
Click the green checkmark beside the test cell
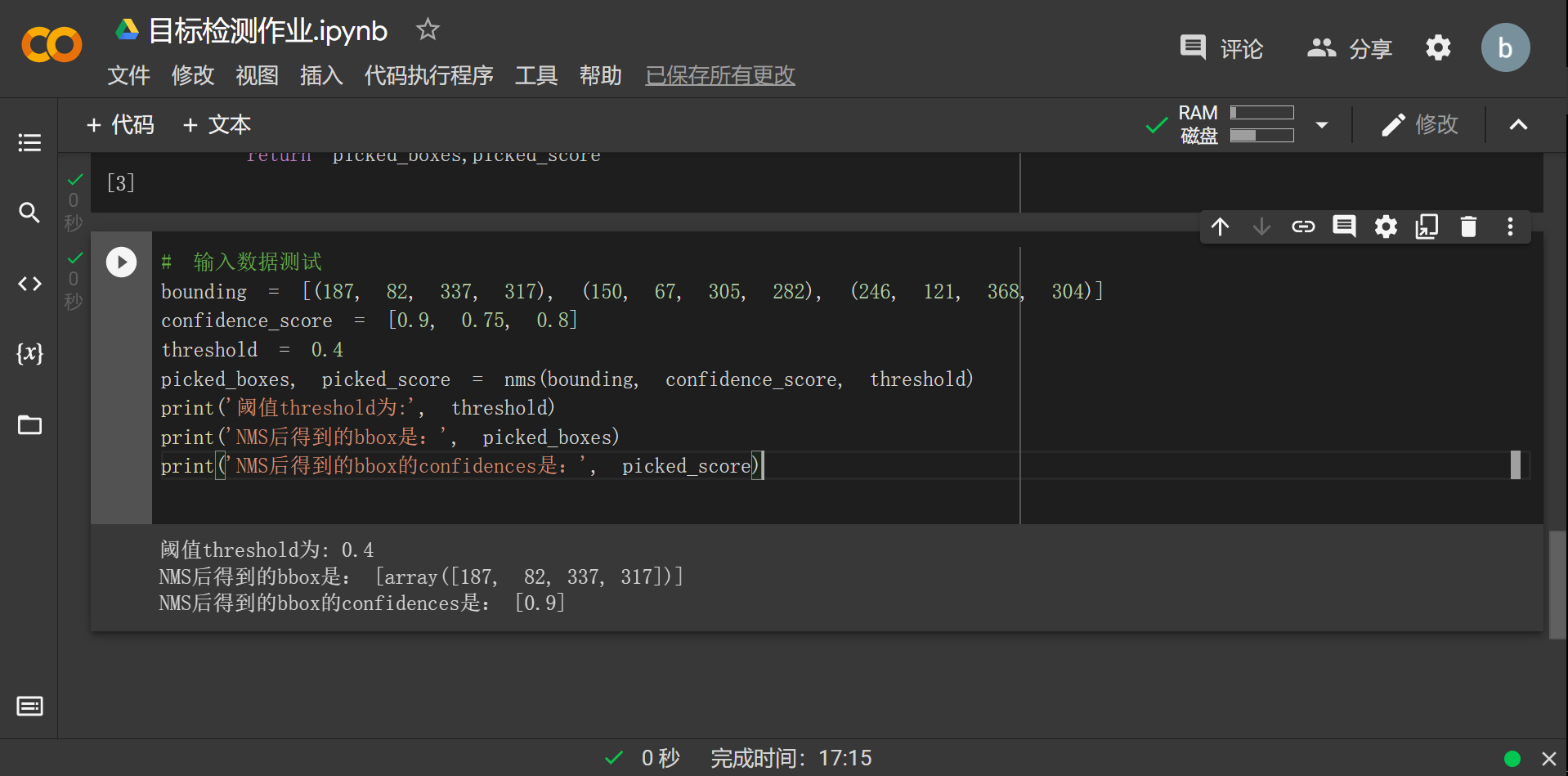75,258
